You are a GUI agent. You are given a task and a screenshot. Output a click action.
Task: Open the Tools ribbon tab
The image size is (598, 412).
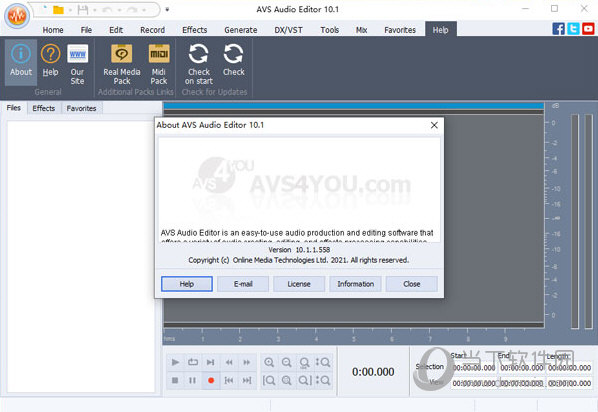point(330,30)
